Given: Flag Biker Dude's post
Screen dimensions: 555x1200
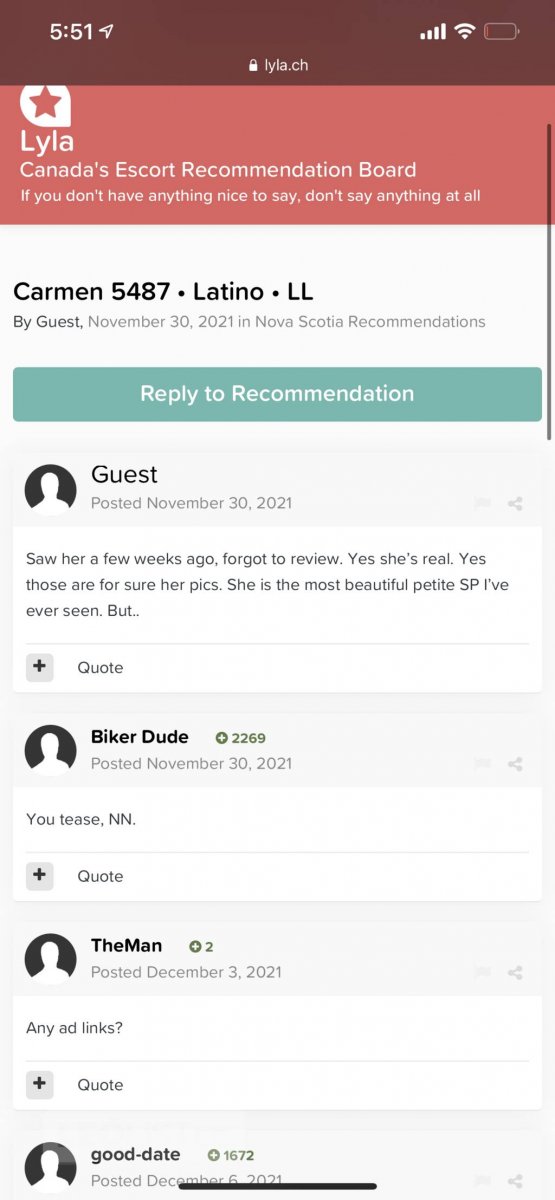Looking at the screenshot, I should (x=482, y=764).
